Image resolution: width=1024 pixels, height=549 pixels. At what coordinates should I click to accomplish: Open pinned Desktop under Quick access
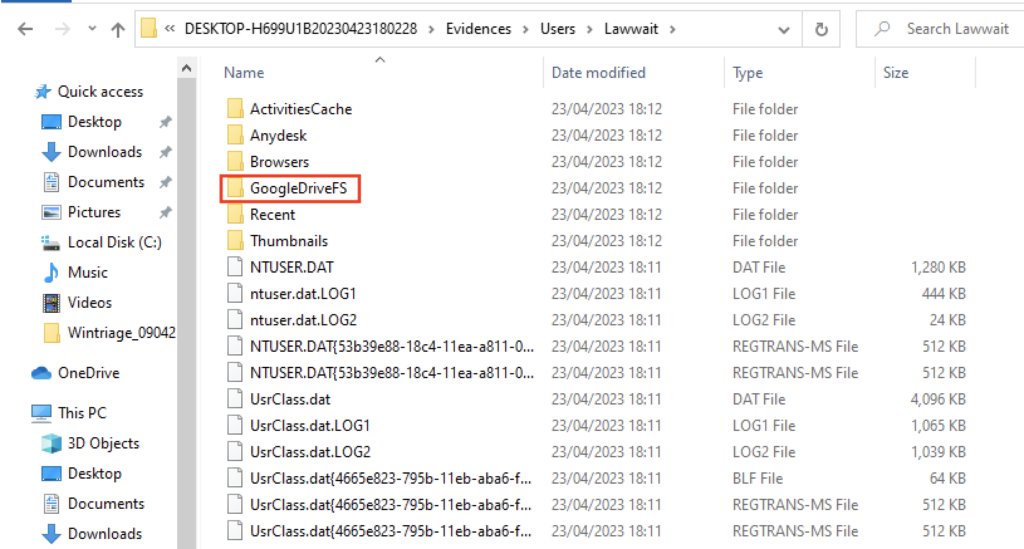click(95, 121)
